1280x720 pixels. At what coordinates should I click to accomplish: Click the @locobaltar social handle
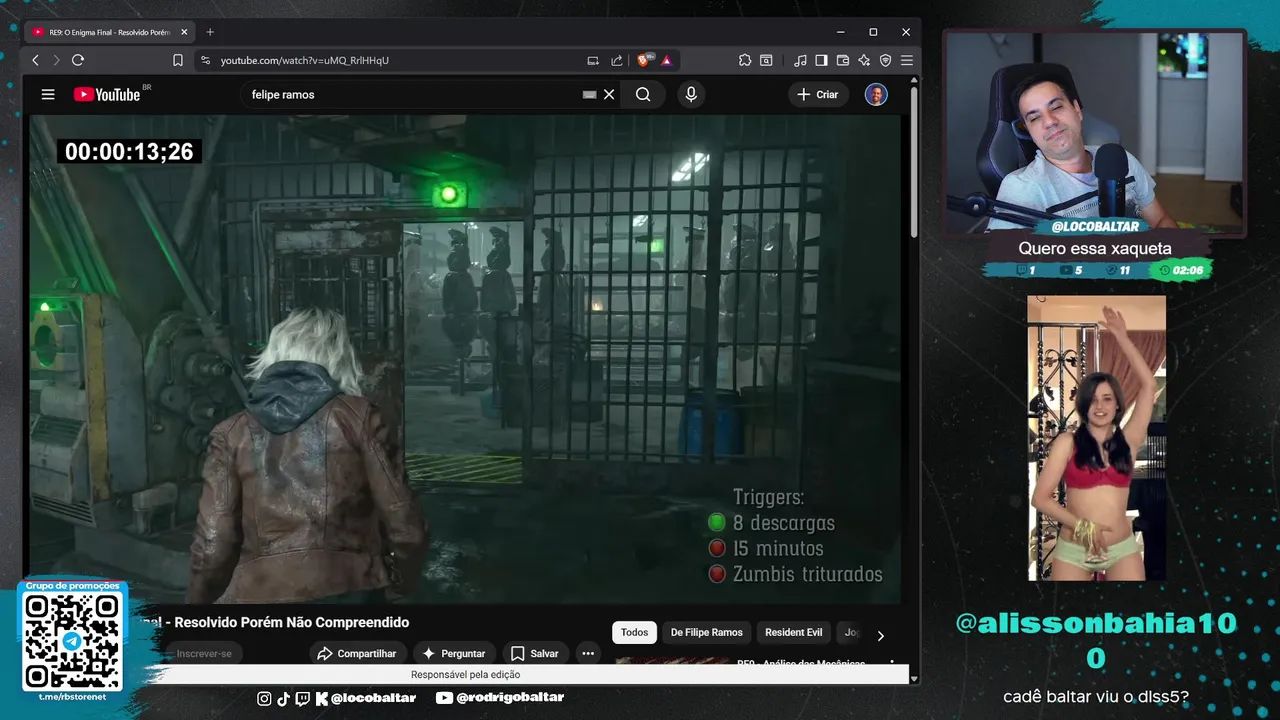click(x=373, y=698)
